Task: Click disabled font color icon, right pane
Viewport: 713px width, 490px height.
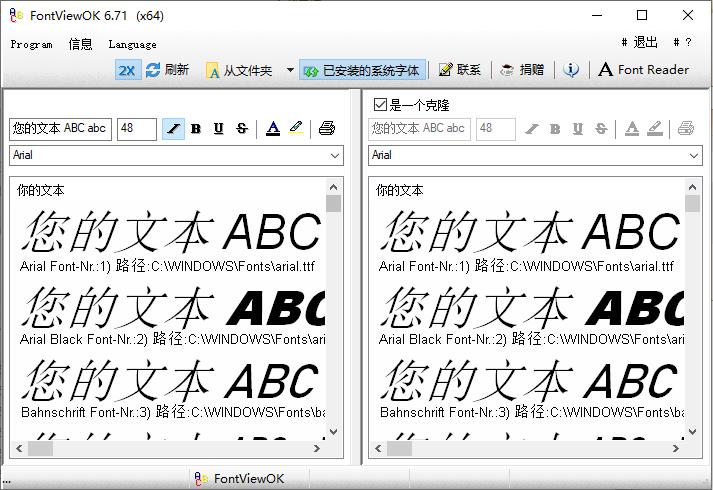Action: click(632, 129)
